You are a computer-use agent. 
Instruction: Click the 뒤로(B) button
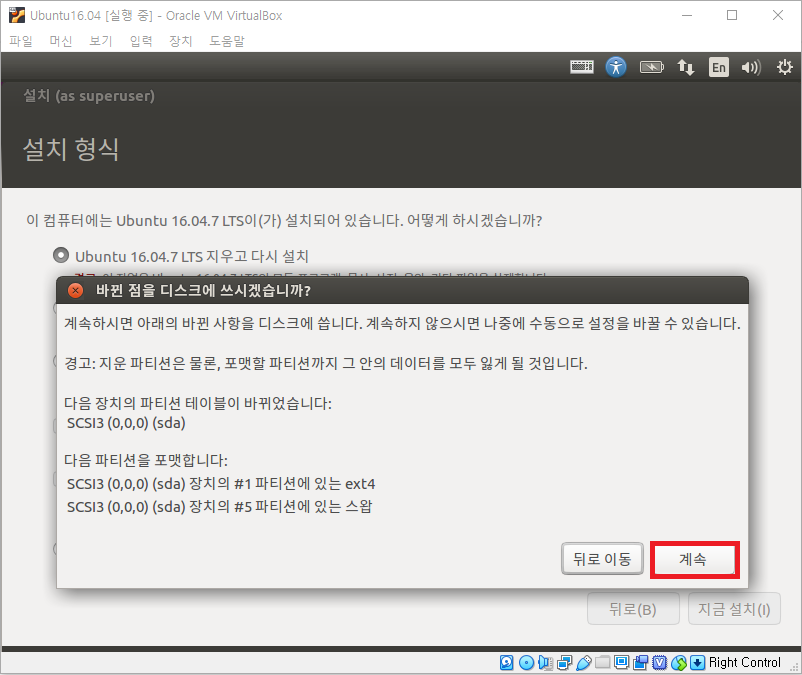point(633,609)
